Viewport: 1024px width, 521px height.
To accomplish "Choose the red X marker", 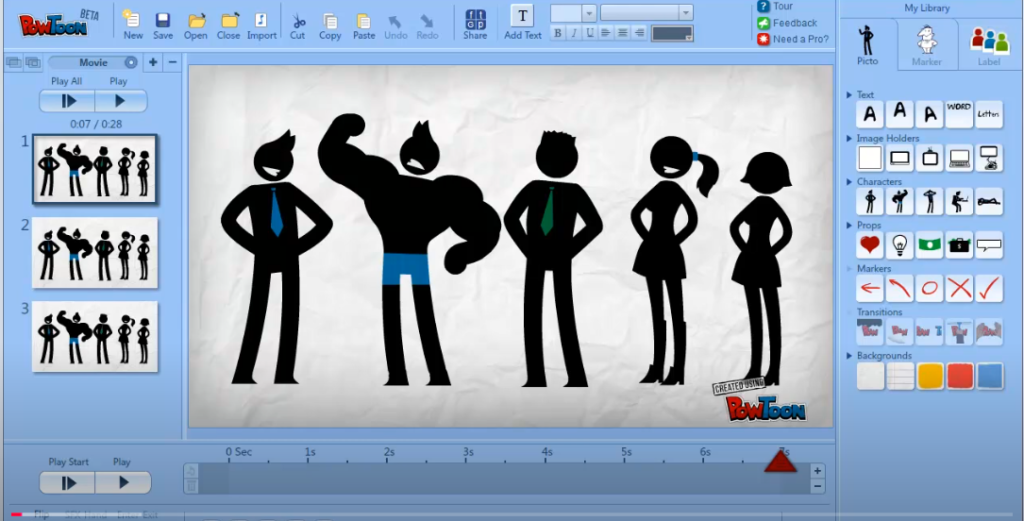I will 959,288.
